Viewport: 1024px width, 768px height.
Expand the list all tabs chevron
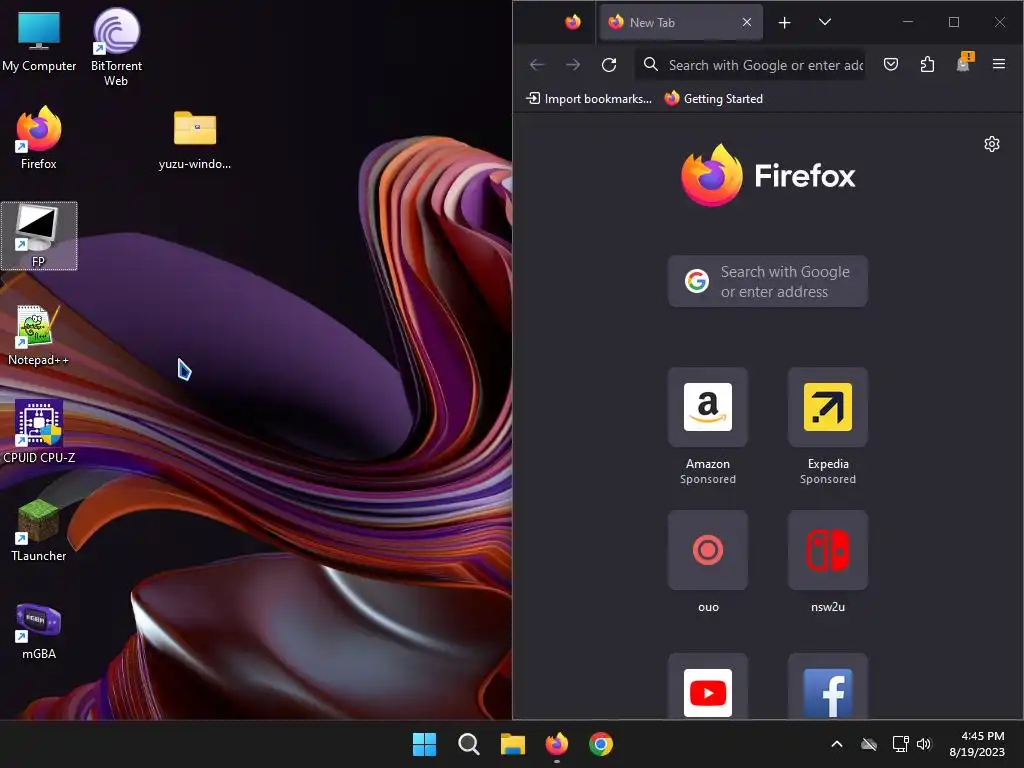825,22
